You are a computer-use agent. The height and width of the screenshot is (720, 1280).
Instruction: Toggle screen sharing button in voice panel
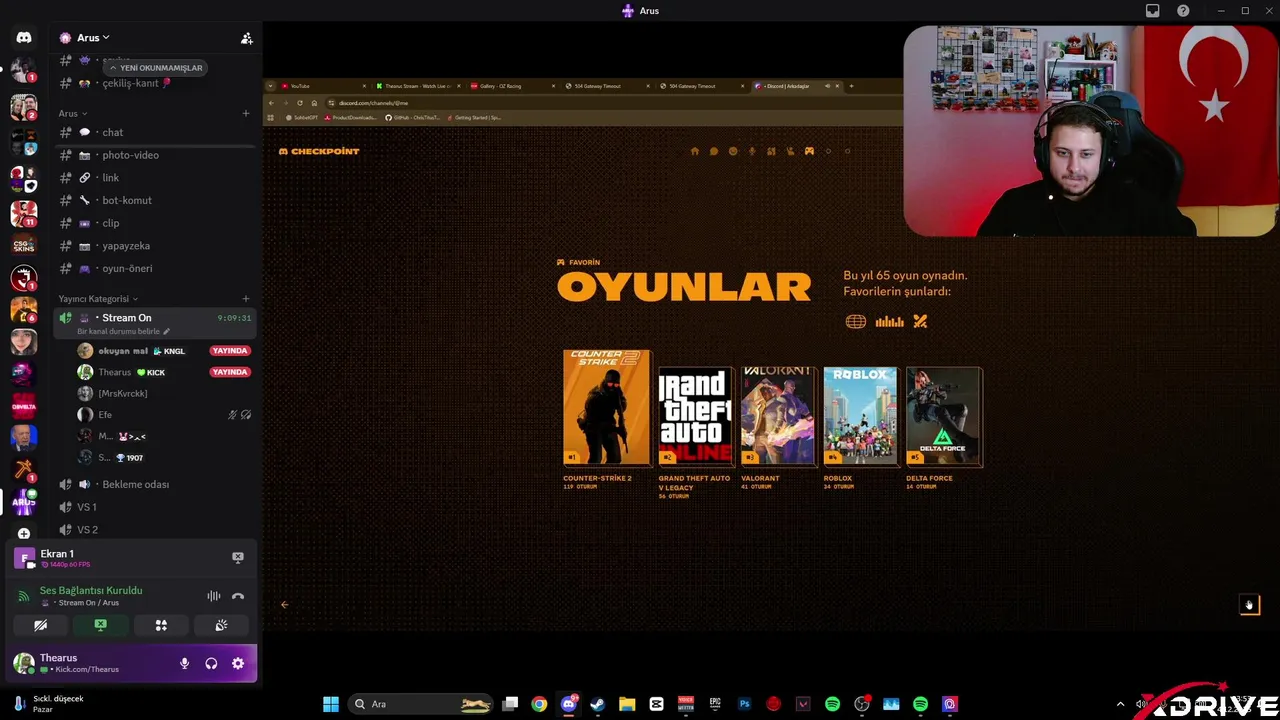point(100,625)
